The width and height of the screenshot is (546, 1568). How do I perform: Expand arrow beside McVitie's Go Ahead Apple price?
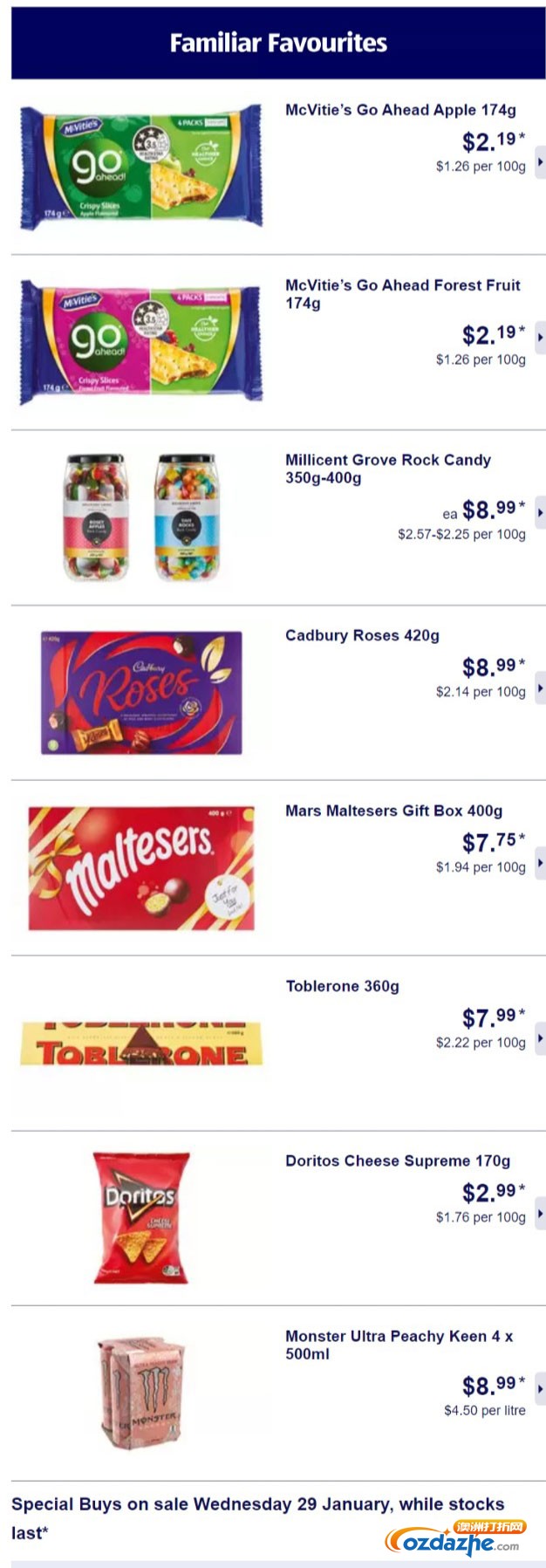pos(540,162)
